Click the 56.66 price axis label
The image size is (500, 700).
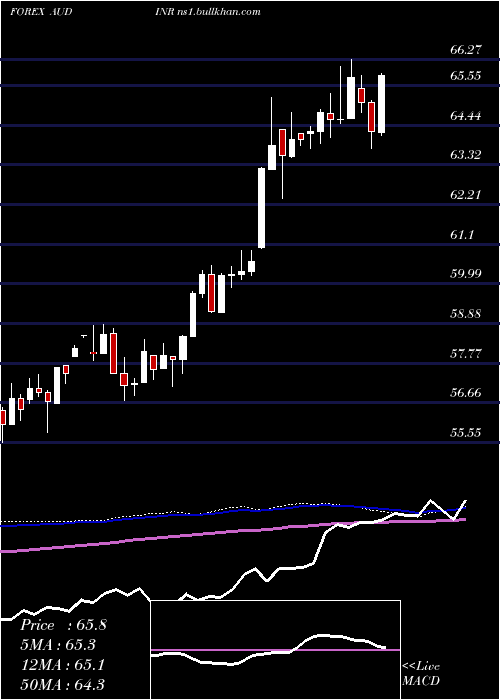[x=466, y=393]
